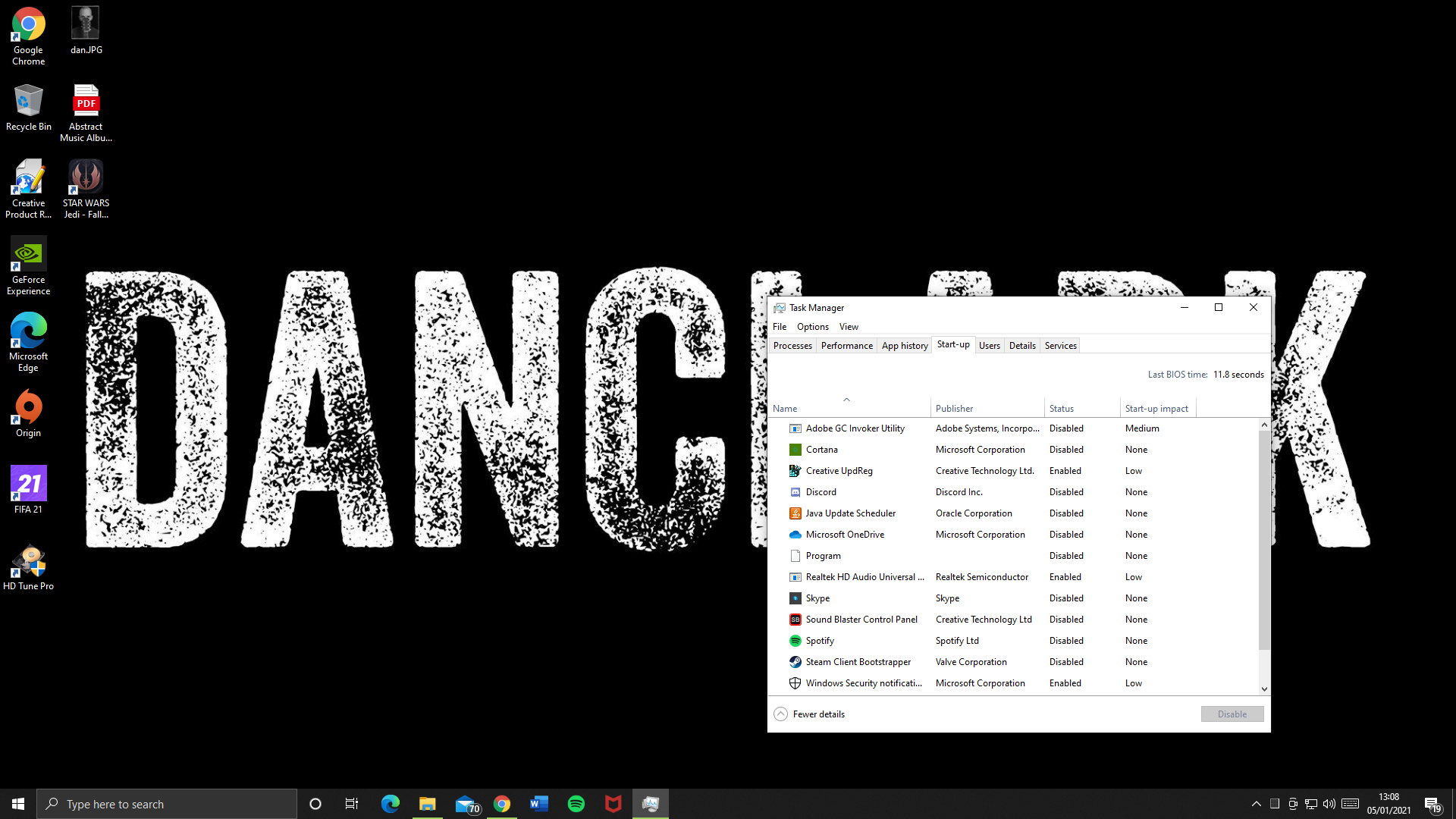The image size is (1456, 819).
Task: Switch to the App history tab
Action: pos(905,346)
